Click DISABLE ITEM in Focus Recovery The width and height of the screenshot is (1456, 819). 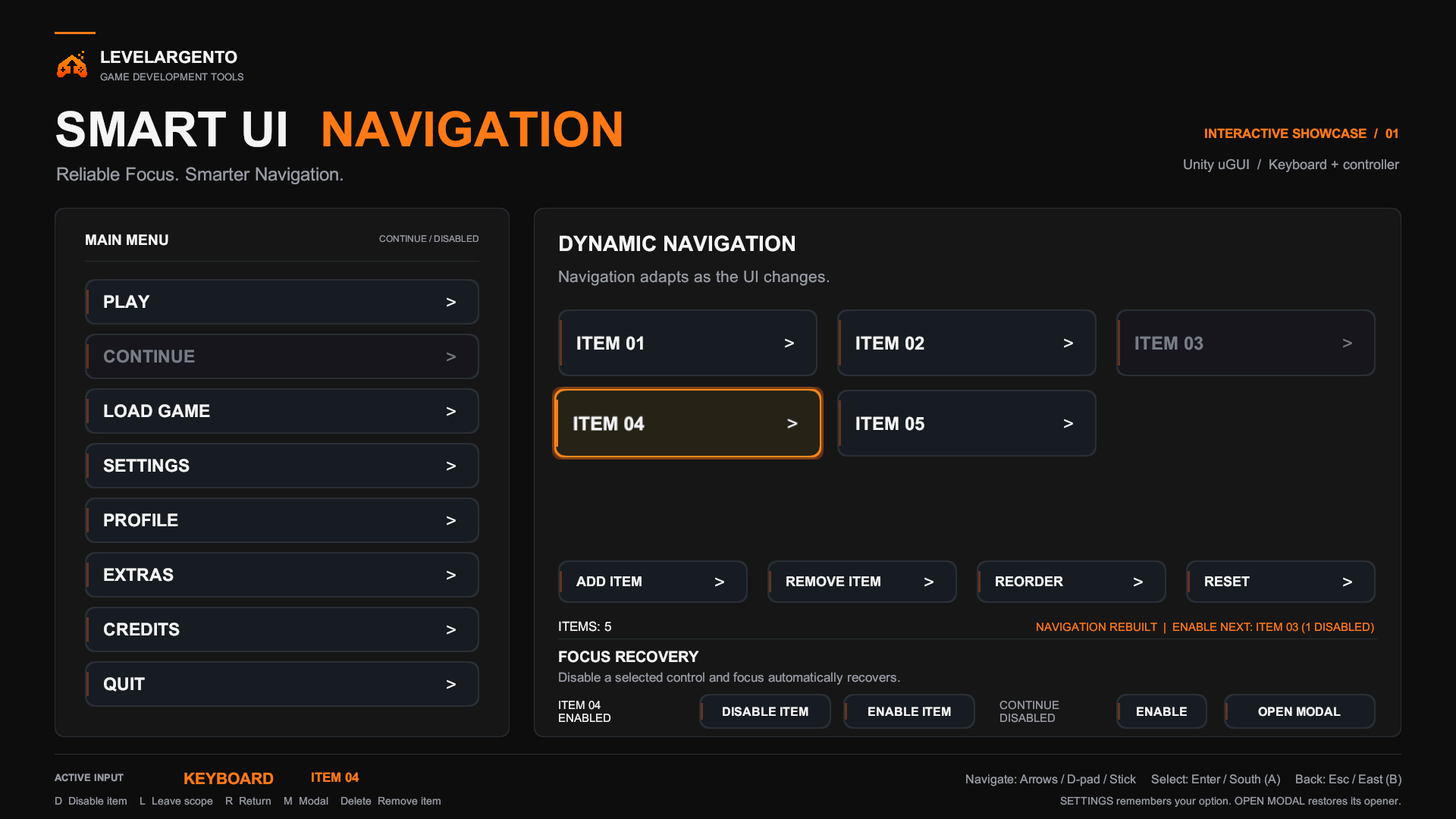point(765,711)
